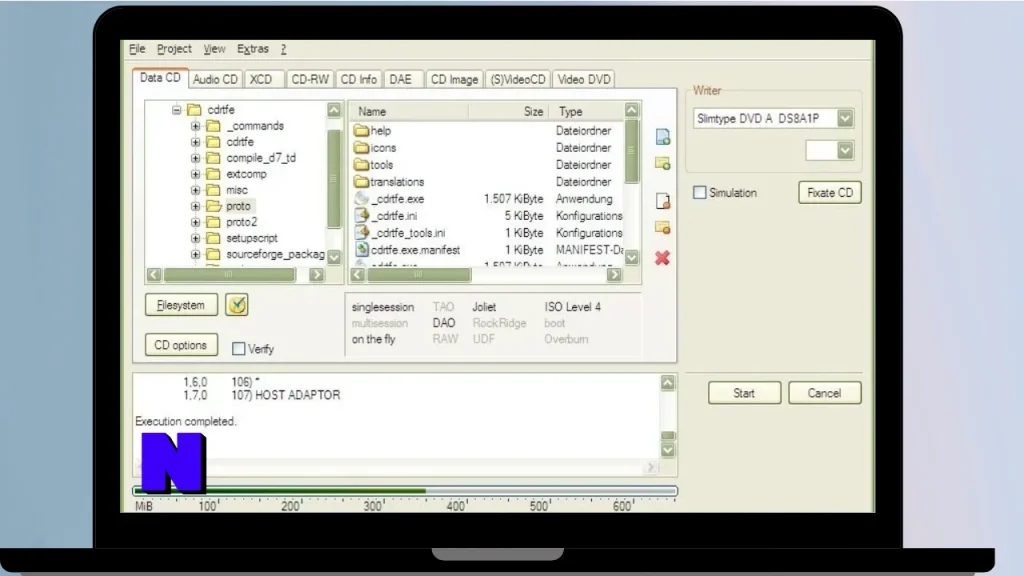Open the Project menu
The height and width of the screenshot is (576, 1024).
point(174,49)
